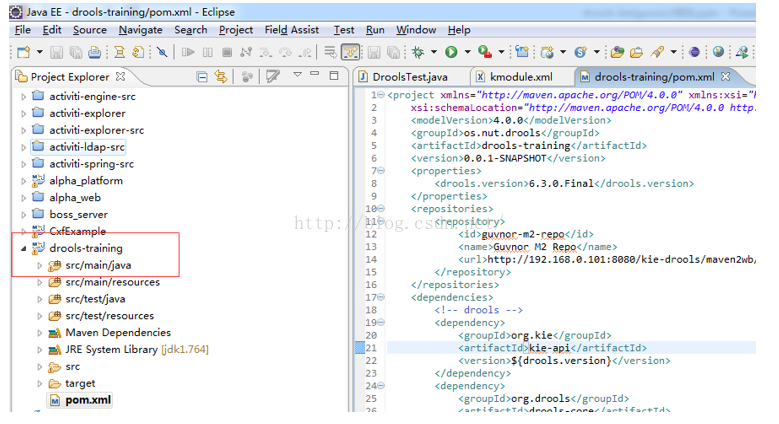Click the Save All toolbar icon
The height and width of the screenshot is (424, 779).
tap(76, 52)
